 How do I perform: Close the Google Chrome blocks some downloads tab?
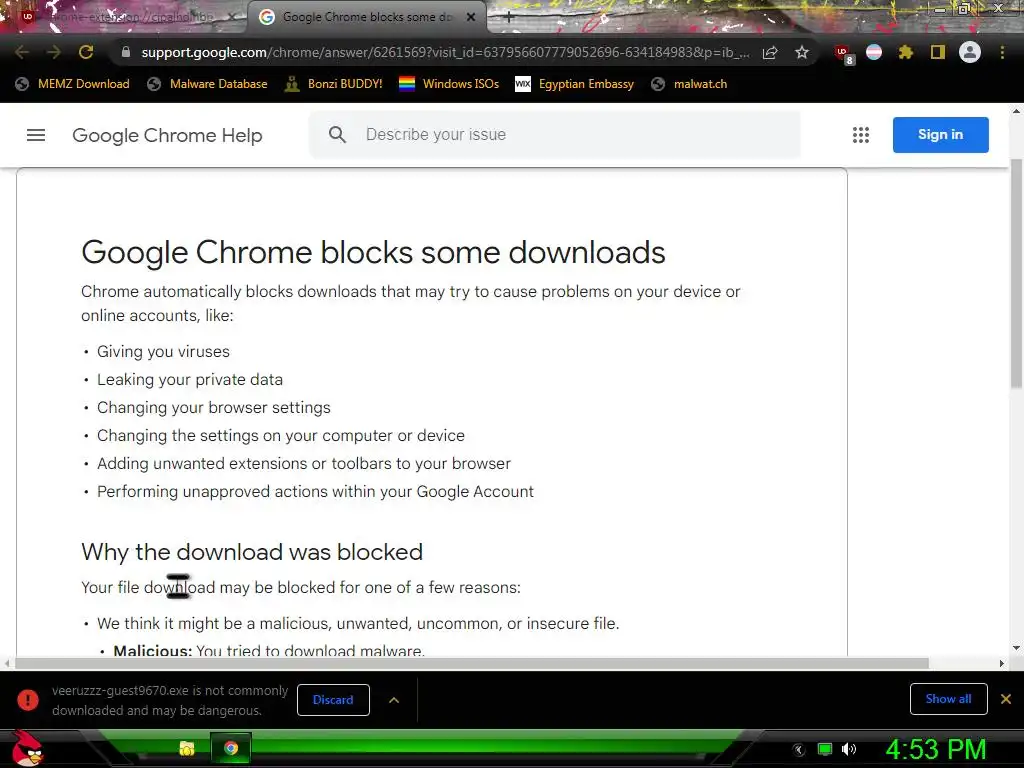coord(471,17)
